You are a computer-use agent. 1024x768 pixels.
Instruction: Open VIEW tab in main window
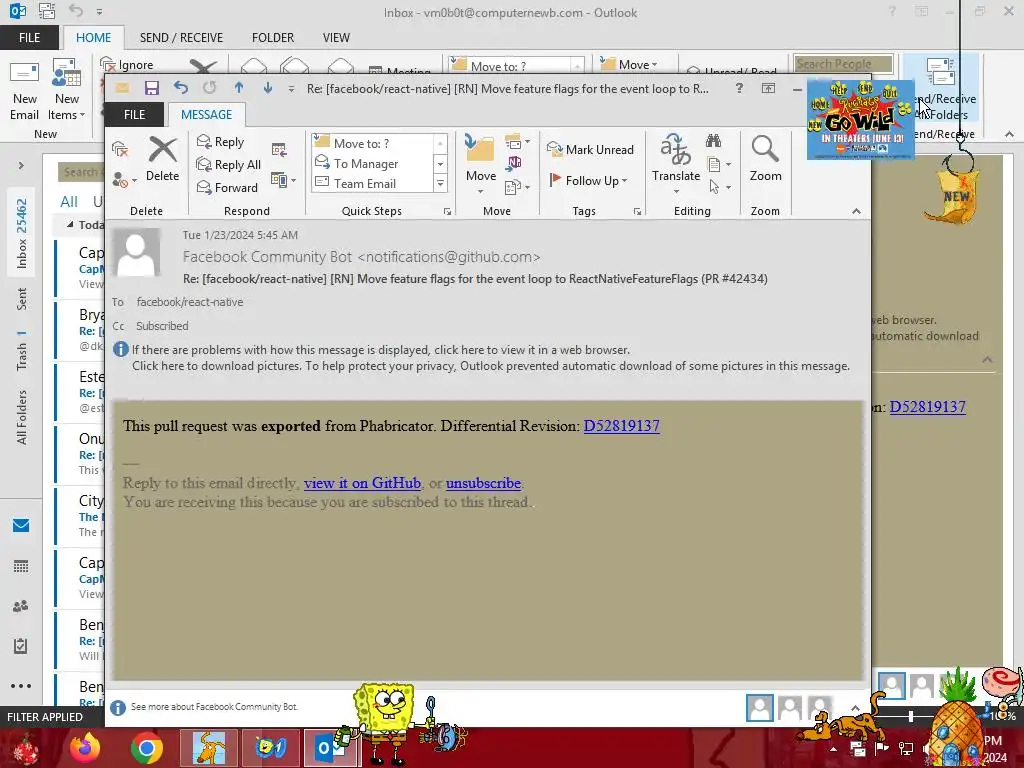pos(336,37)
